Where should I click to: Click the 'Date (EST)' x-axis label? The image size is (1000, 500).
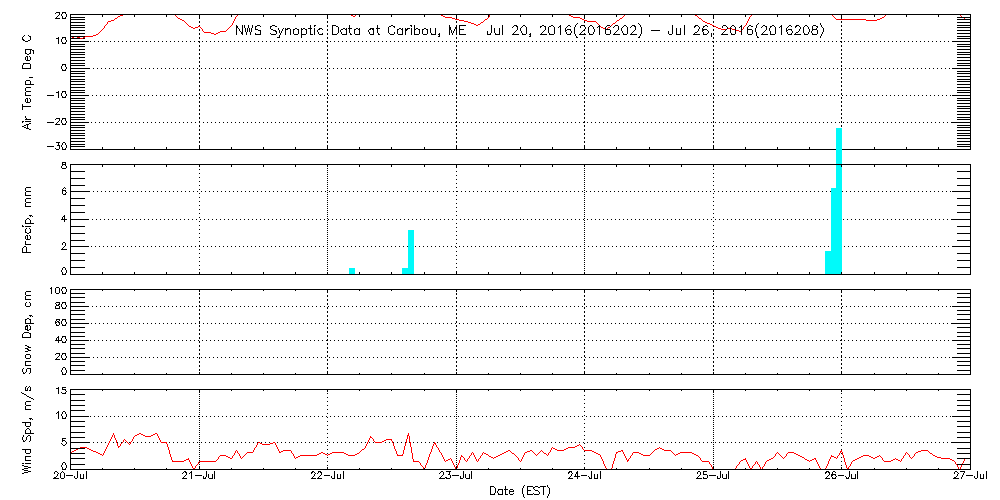click(519, 491)
